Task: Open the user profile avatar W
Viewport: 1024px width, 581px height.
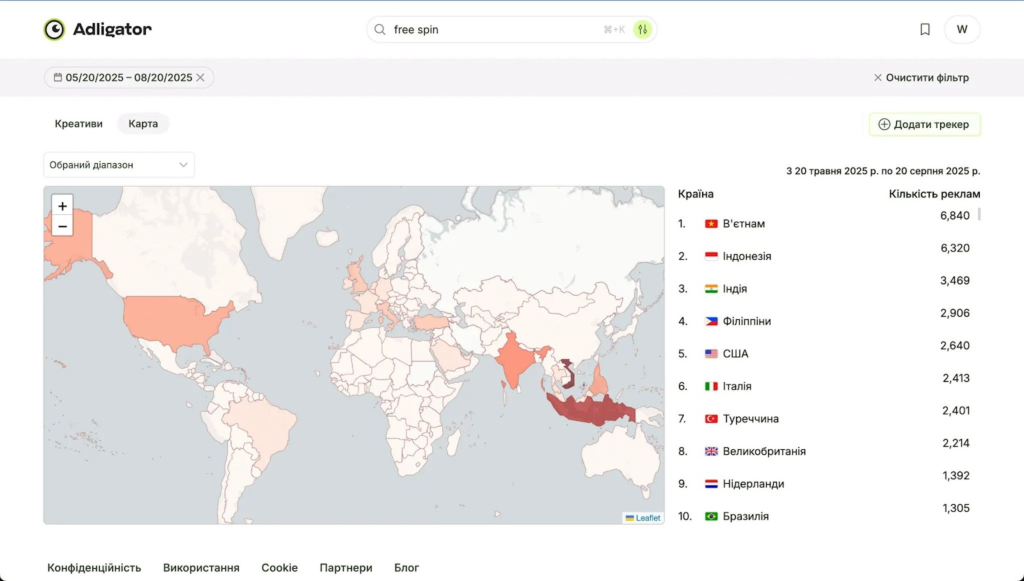Action: tap(962, 30)
